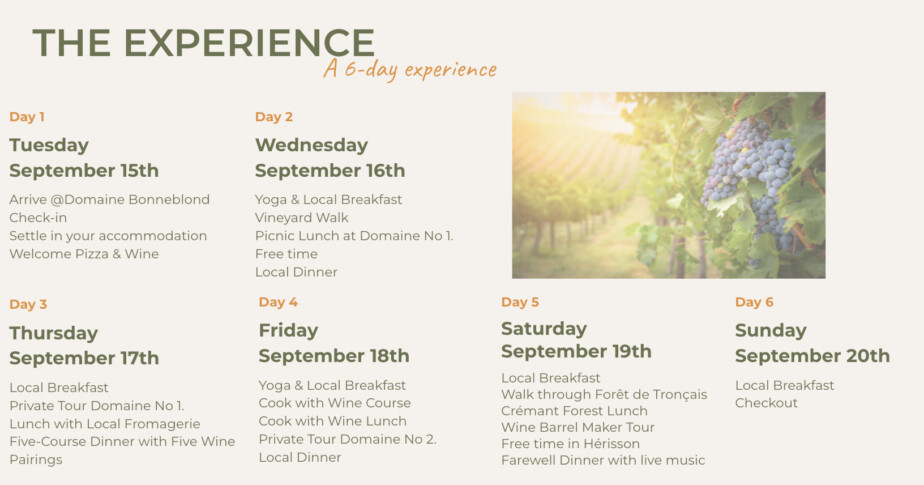
Task: Select the 'Day 2' label
Action: point(274,117)
